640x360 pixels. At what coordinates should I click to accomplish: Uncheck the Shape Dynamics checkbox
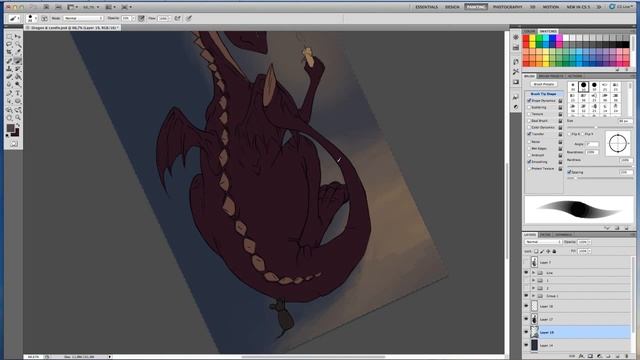529,100
